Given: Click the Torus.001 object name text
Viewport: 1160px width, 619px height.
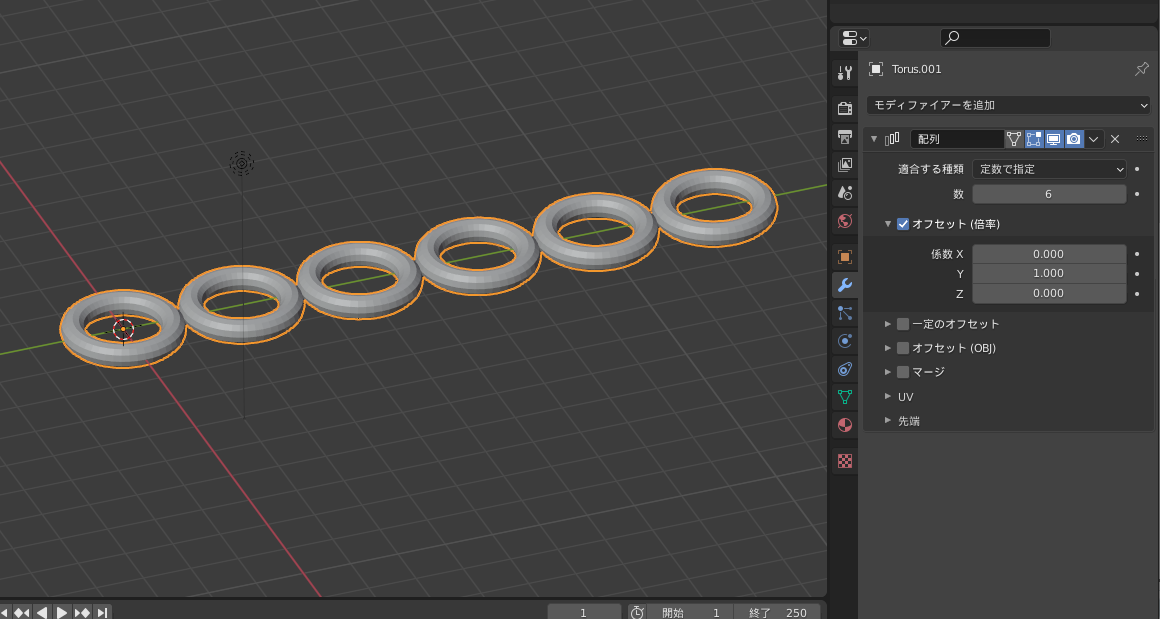Looking at the screenshot, I should pos(917,69).
